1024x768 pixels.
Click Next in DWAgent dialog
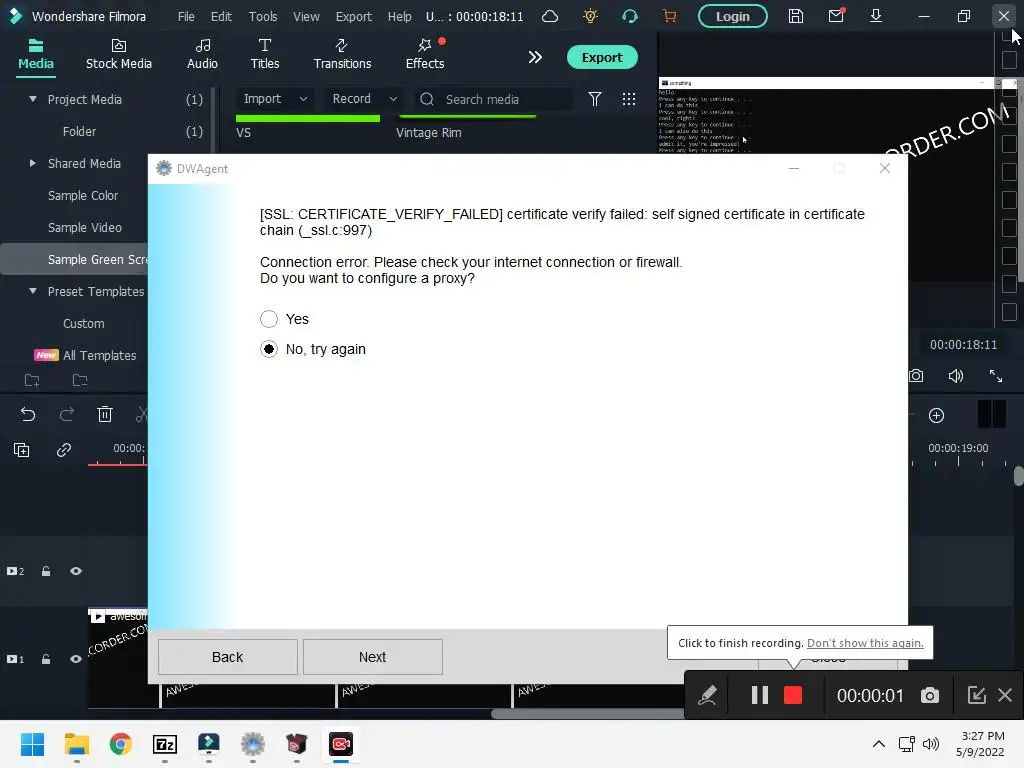pyautogui.click(x=372, y=657)
